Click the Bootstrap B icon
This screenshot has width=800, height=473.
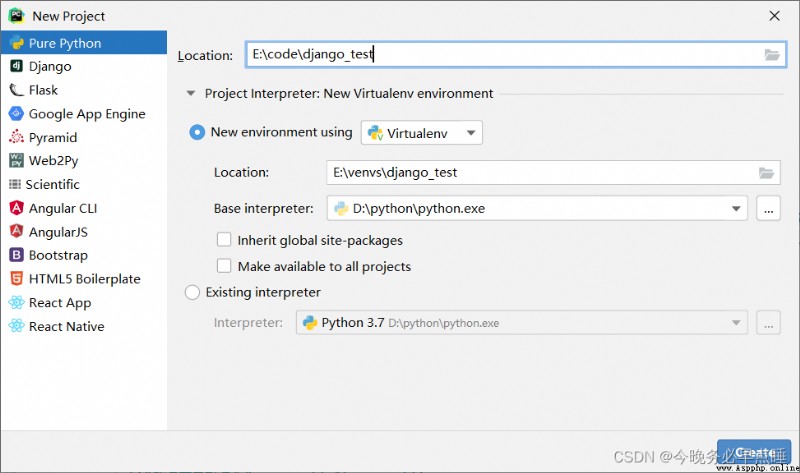(x=17, y=255)
